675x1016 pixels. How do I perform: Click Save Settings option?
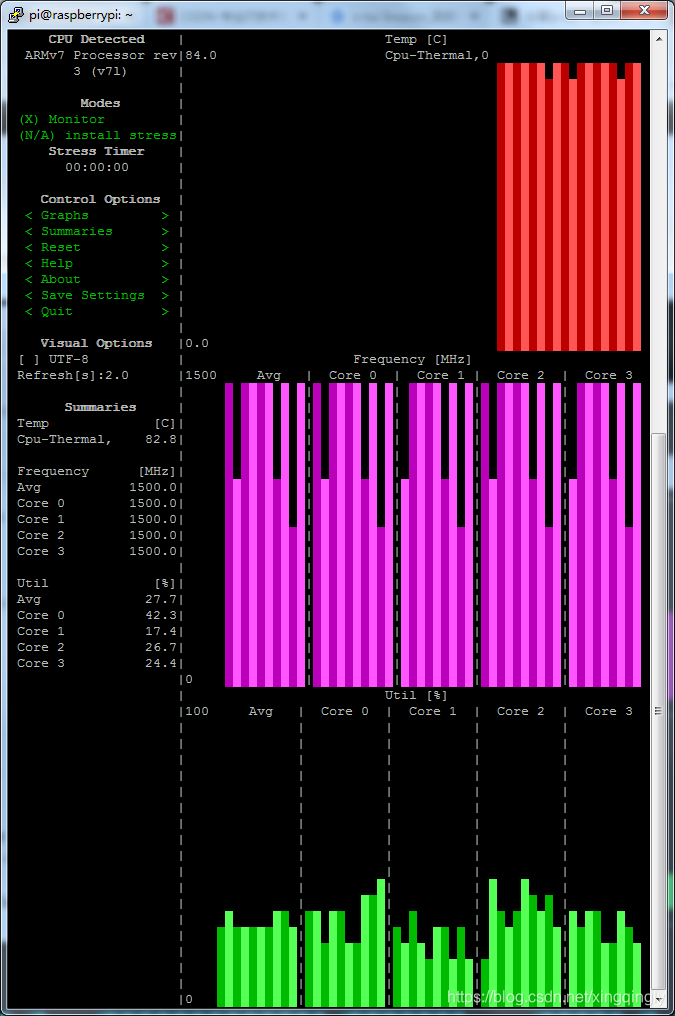96,295
